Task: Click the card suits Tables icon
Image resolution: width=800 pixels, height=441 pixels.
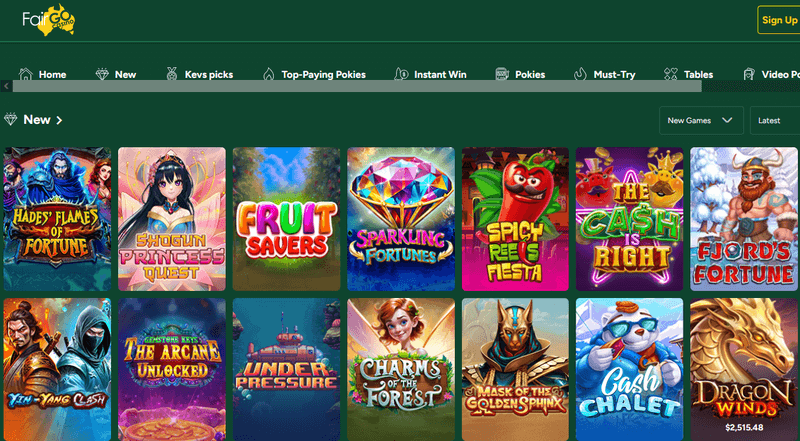Action: 670,75
